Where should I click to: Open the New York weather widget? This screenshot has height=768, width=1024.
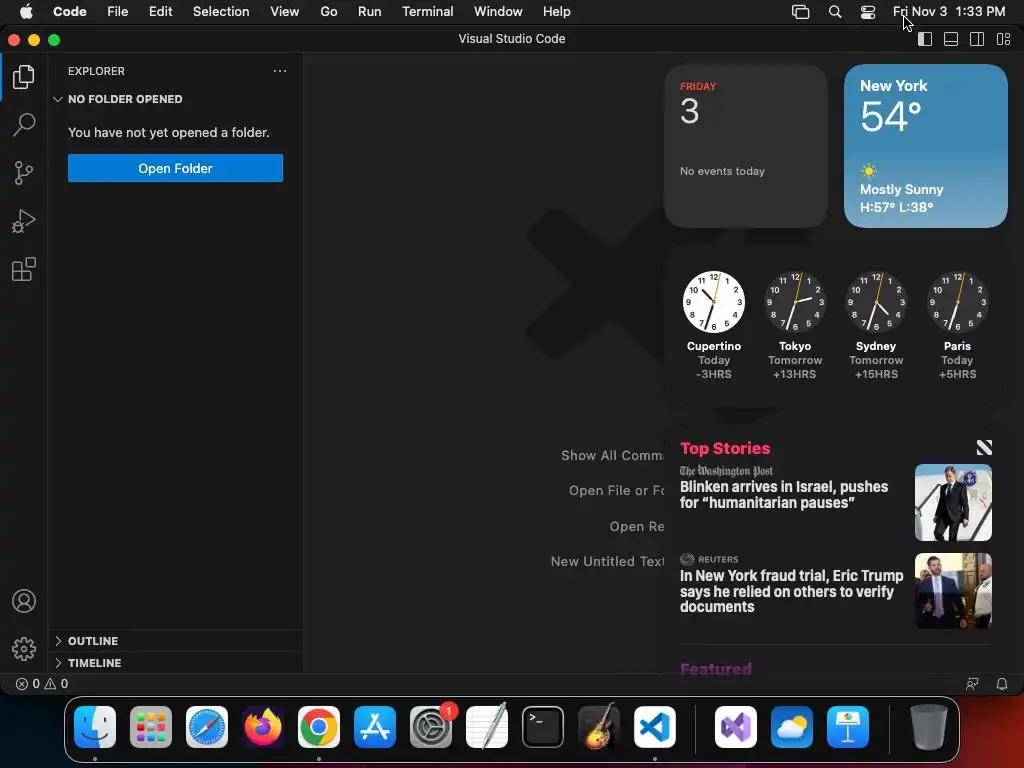pos(925,146)
